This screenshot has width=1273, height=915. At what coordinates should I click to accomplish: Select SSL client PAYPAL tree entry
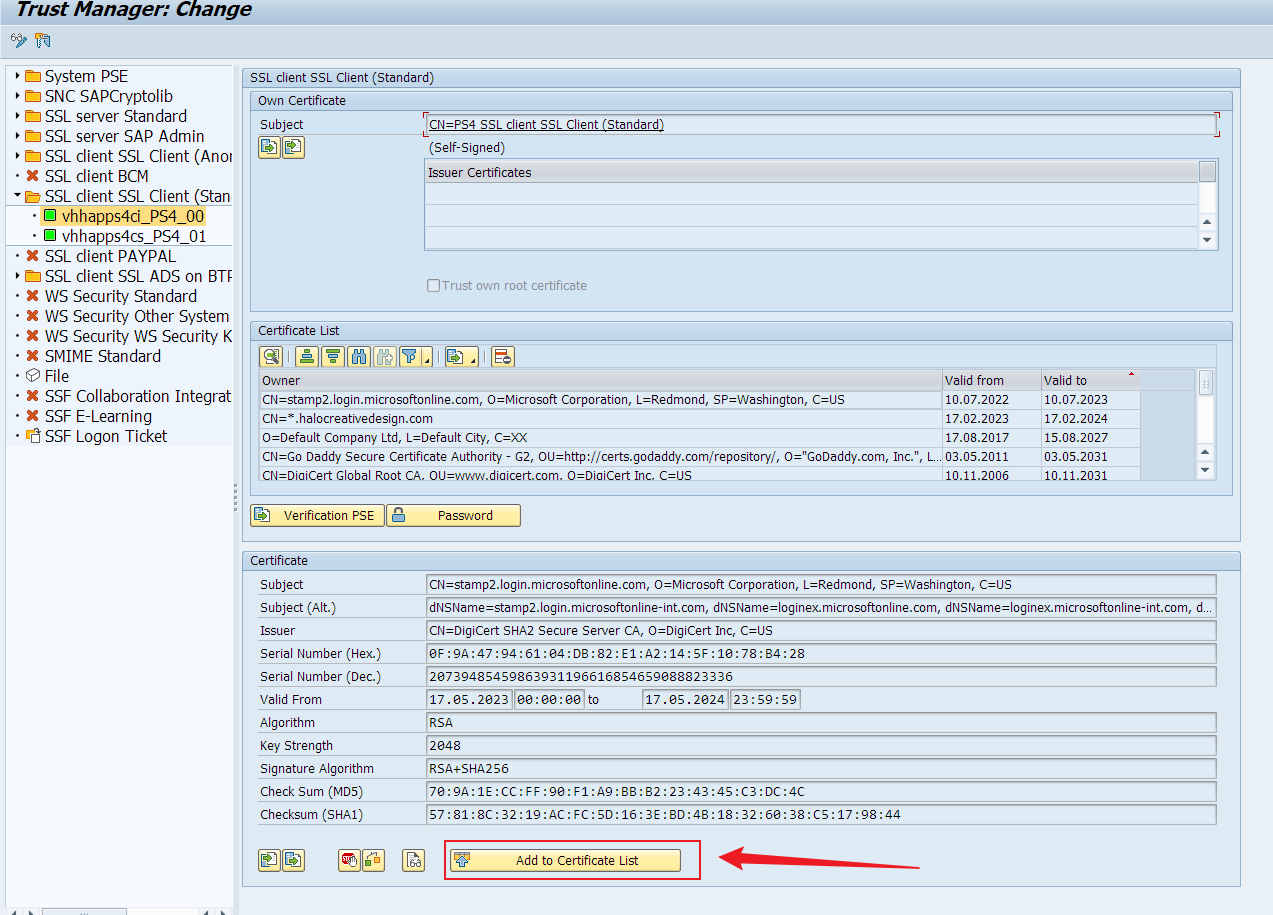pyautogui.click(x=110, y=256)
